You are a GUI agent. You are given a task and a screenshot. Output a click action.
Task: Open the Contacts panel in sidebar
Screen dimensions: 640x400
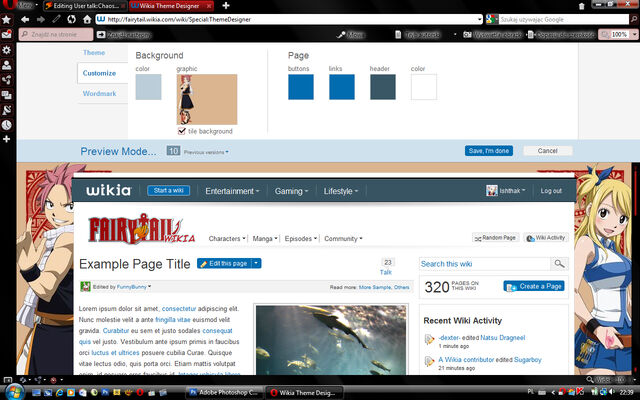[x=7, y=65]
